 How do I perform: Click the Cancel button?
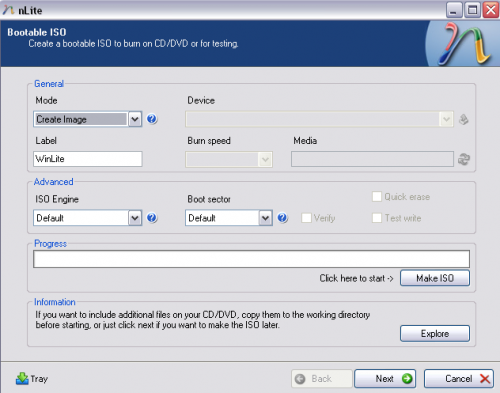click(459, 379)
